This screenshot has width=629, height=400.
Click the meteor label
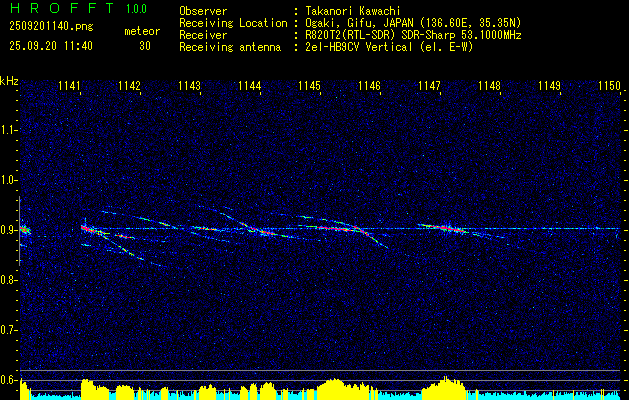coord(142,31)
